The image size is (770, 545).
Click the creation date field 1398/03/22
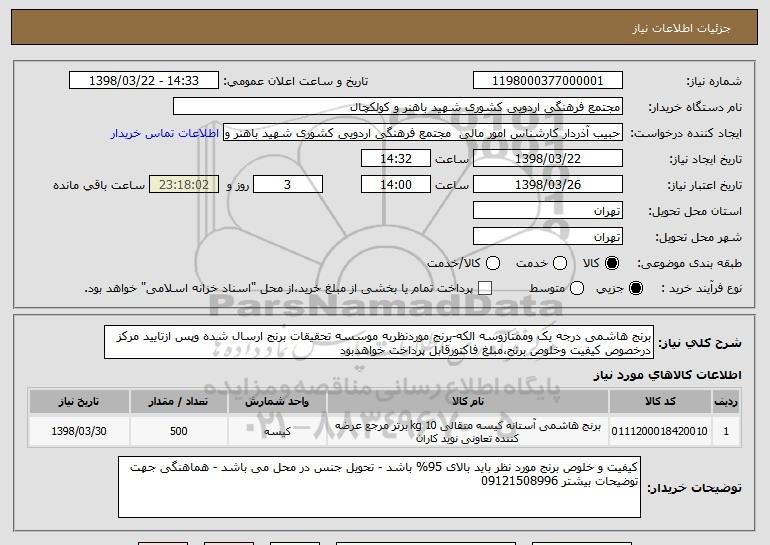pos(548,159)
